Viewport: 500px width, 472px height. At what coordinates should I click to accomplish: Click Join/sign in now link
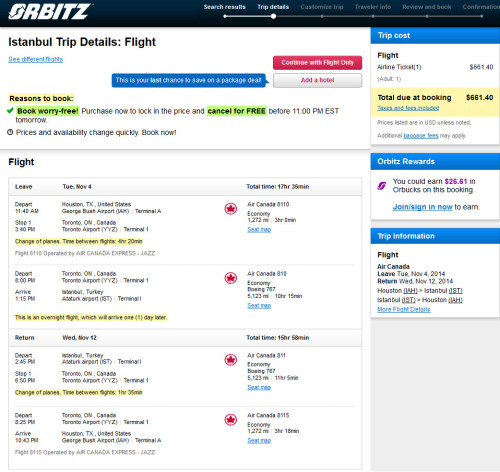click(x=422, y=207)
